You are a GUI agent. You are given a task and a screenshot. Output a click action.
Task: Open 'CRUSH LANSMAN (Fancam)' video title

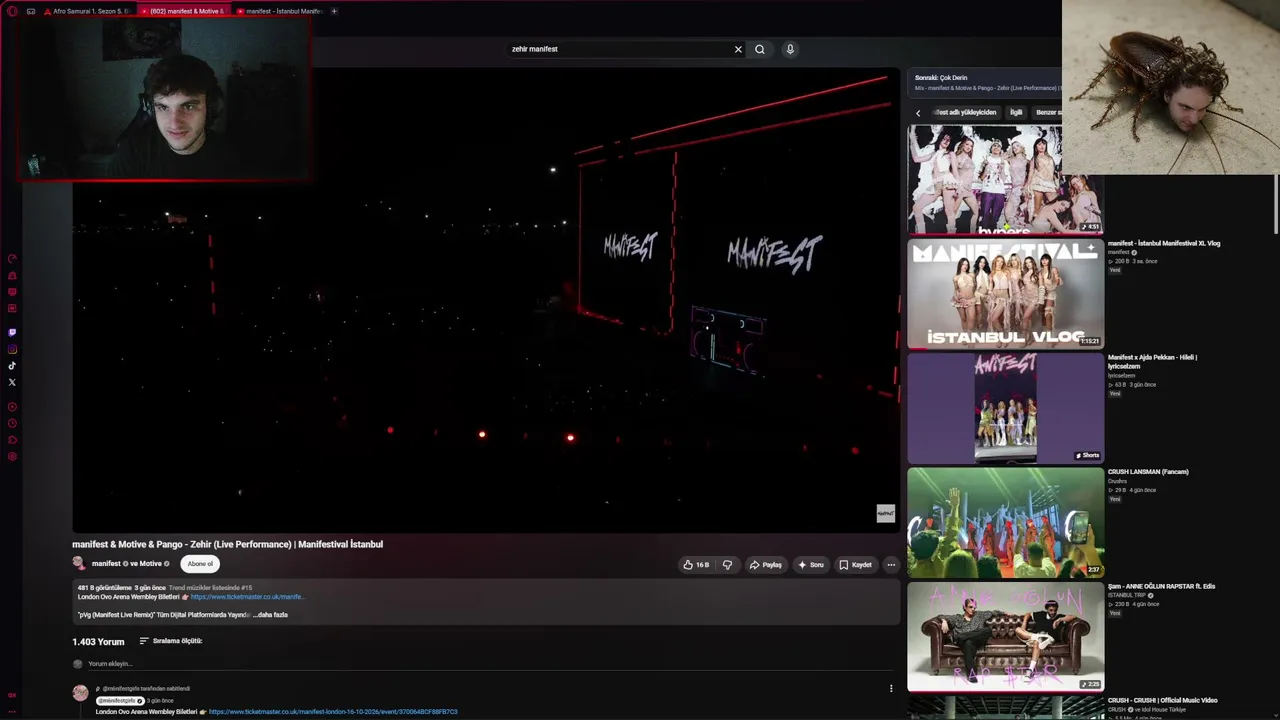pos(1148,472)
